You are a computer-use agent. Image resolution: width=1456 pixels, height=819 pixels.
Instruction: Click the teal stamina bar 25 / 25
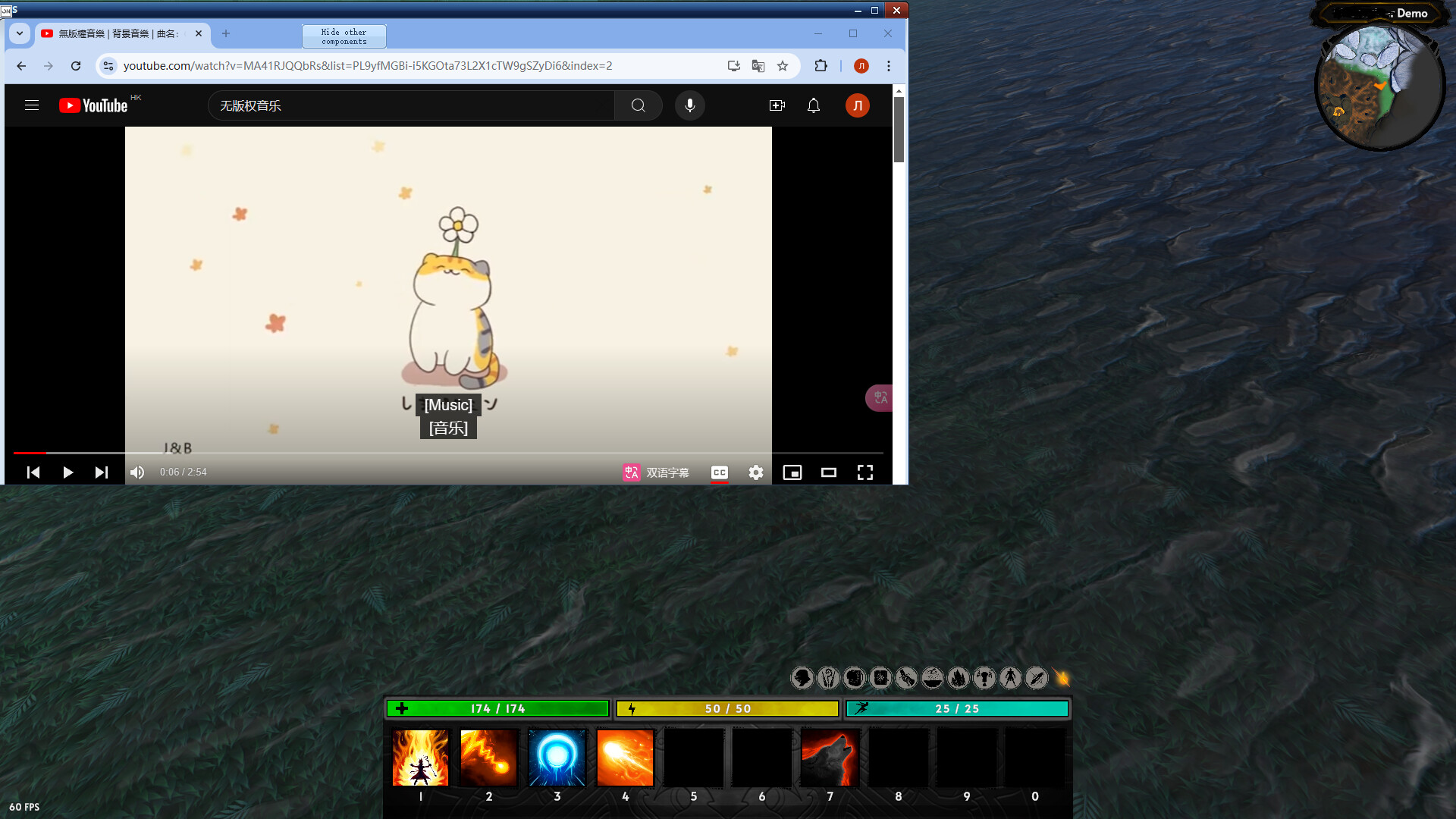click(x=958, y=708)
